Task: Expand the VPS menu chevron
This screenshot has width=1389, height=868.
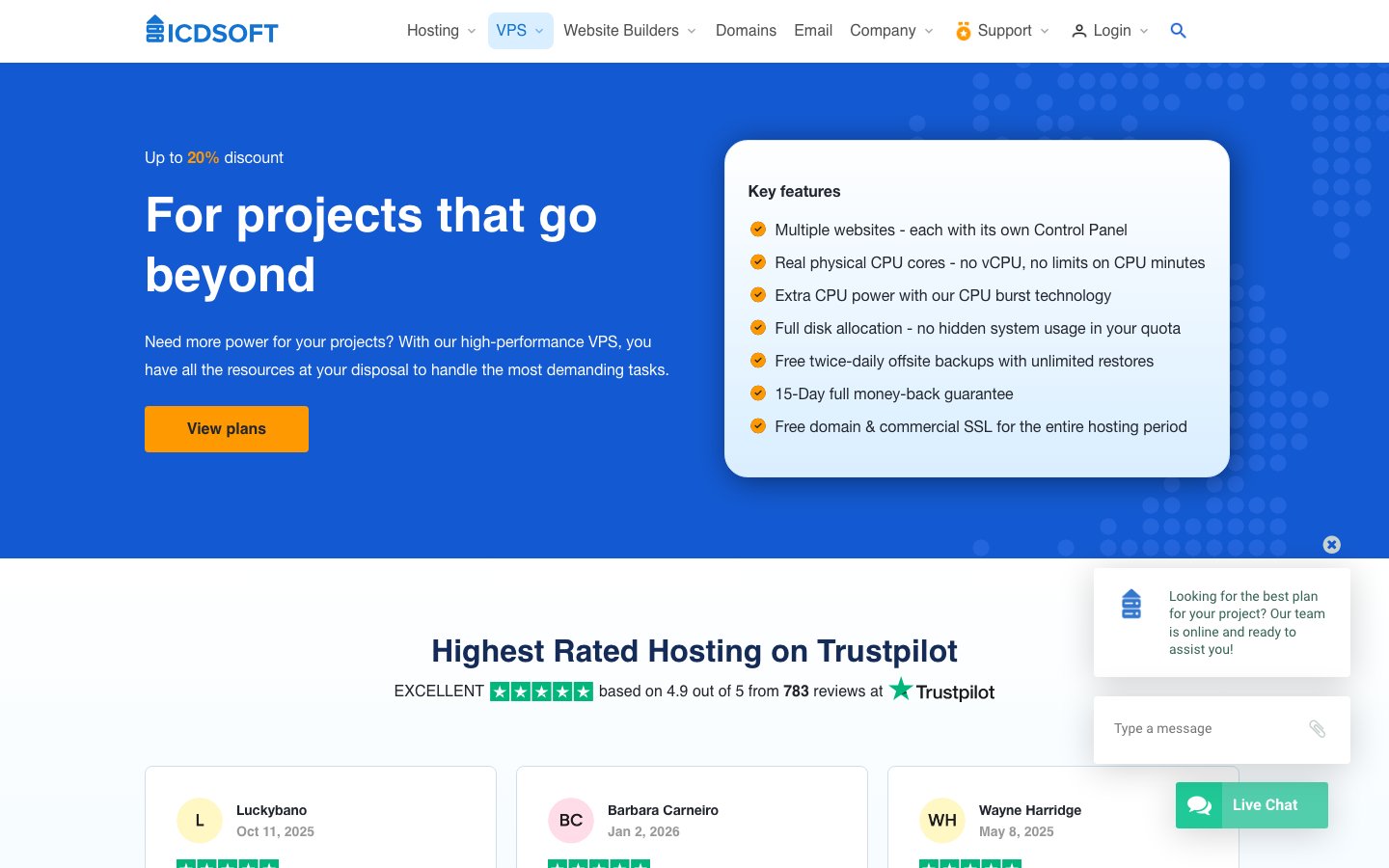Action: 539,31
